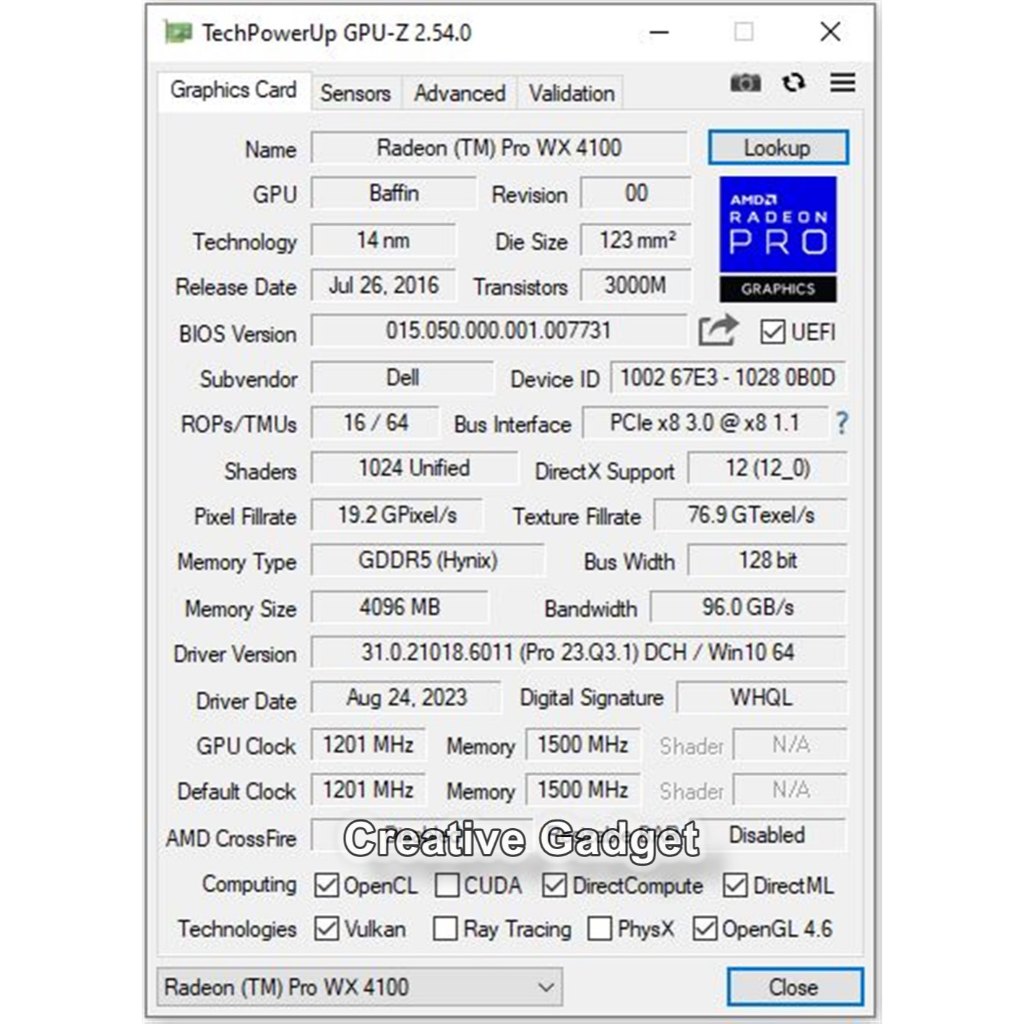Open the Advanced tab
This screenshot has width=1024, height=1024.
pos(459,93)
